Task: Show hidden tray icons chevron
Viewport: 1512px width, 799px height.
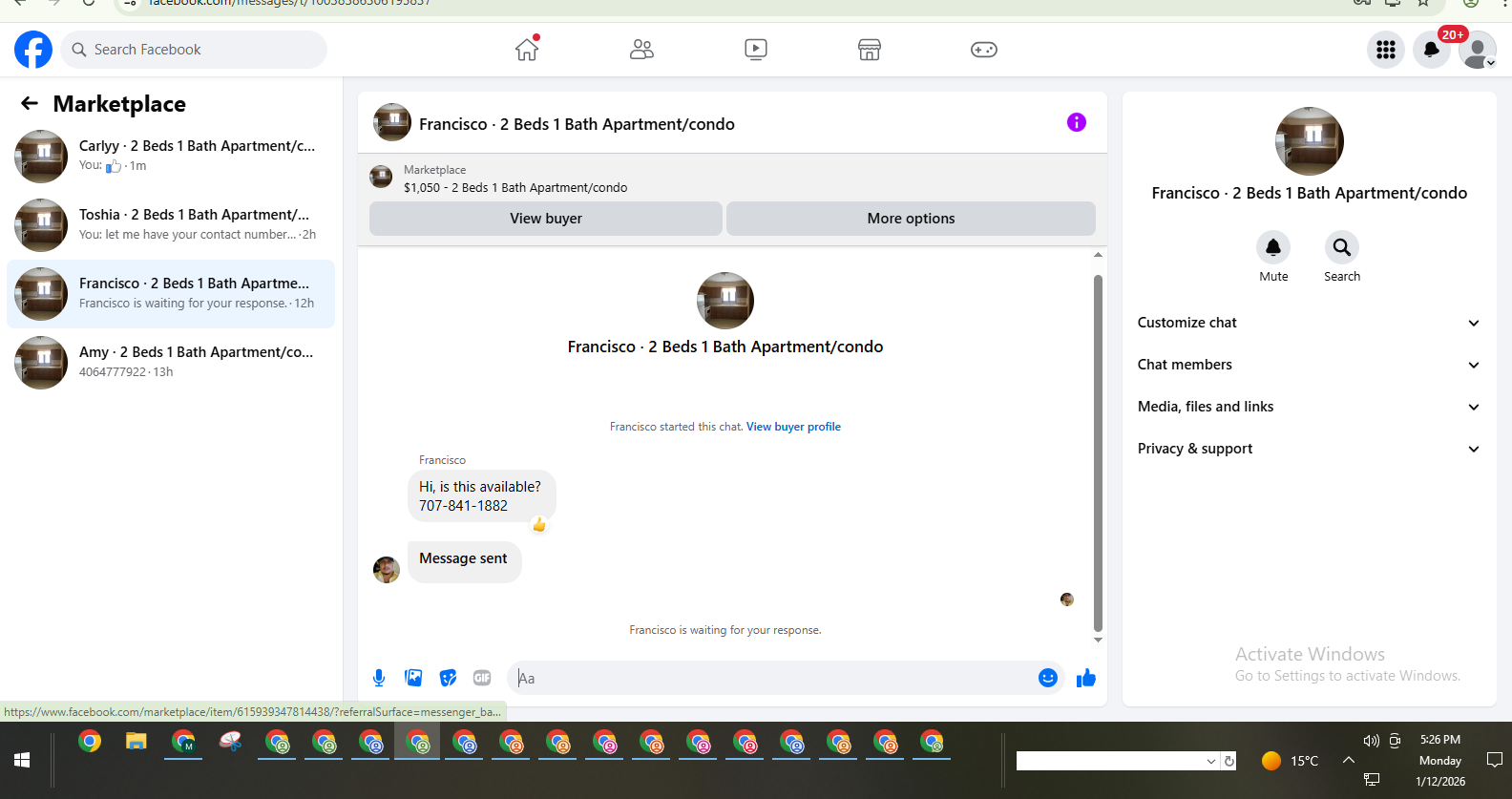Action: 1349,760
